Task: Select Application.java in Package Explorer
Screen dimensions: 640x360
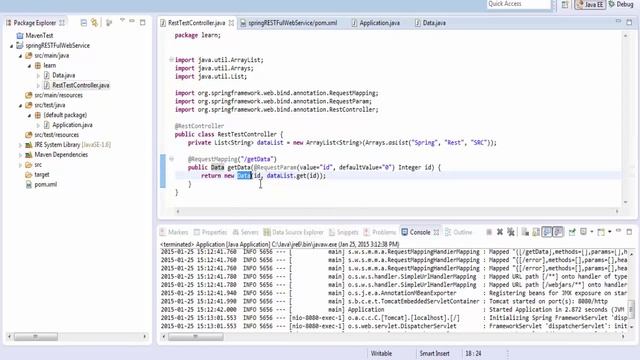Action: click(72, 125)
